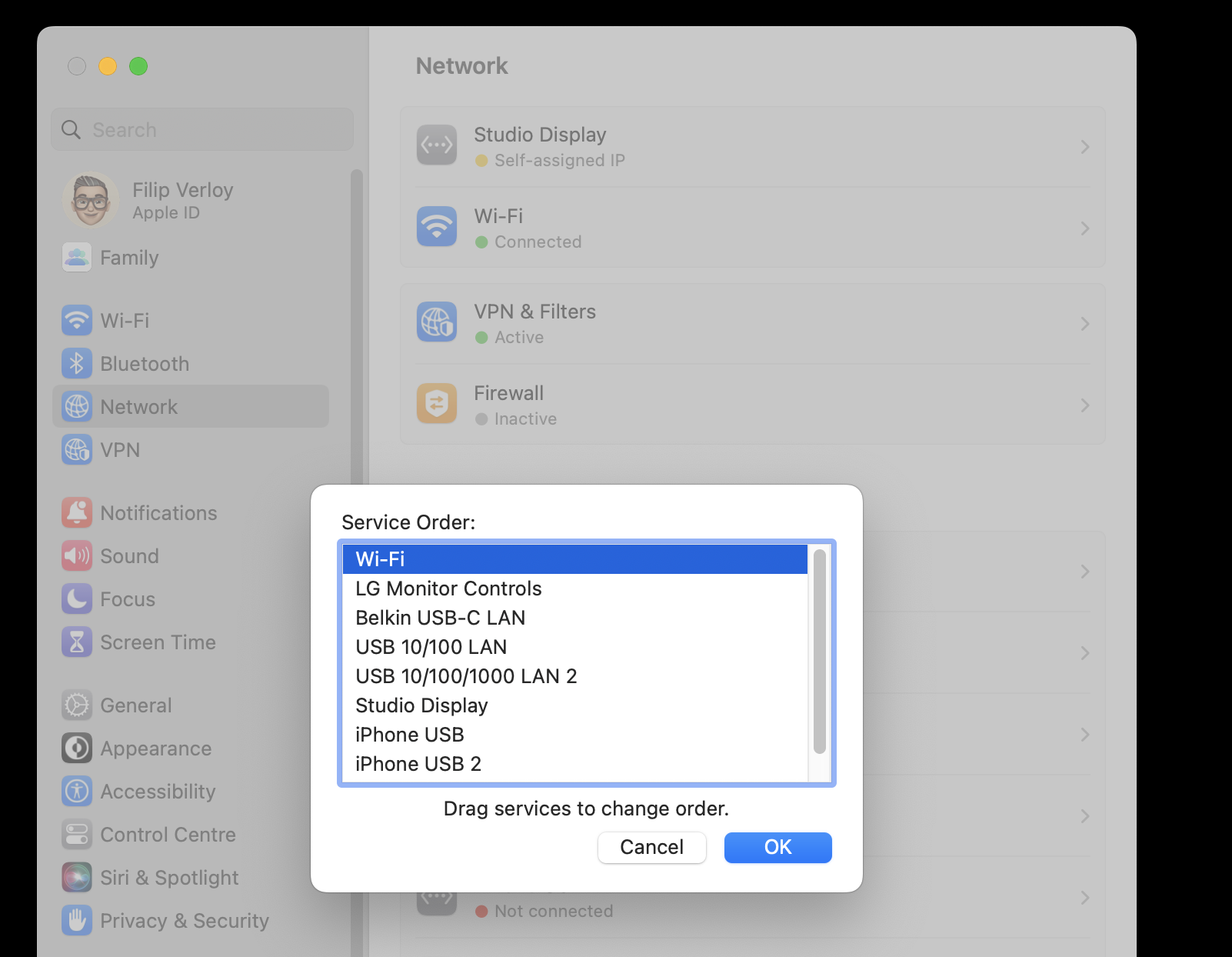Click the Focus moon icon
1232x957 pixels.
pos(77,599)
